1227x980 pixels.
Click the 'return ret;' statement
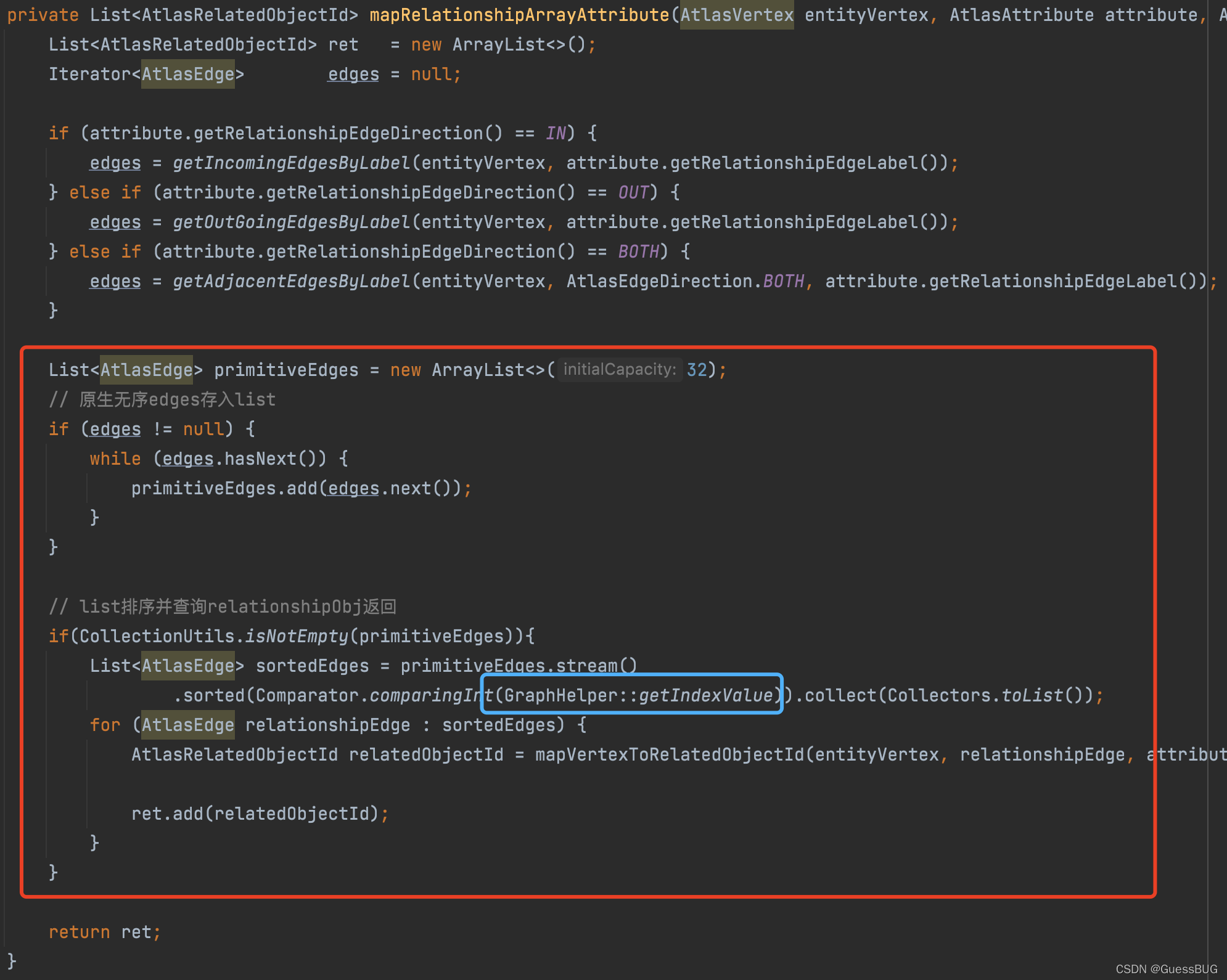coord(105,932)
